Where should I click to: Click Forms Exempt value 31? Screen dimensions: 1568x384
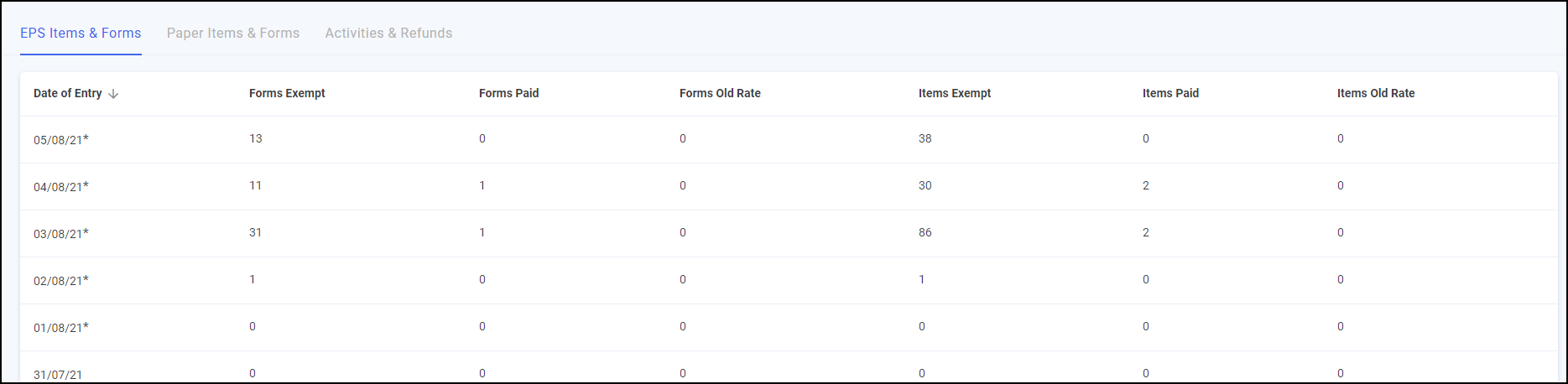[255, 233]
